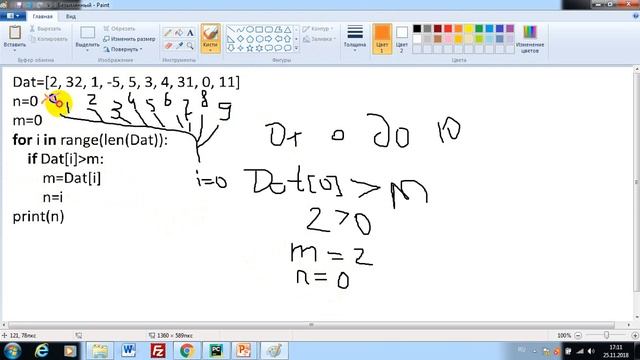Image resolution: width=640 pixels, height=360 pixels.
Task: Select the Pencil tool
Action: point(168,33)
